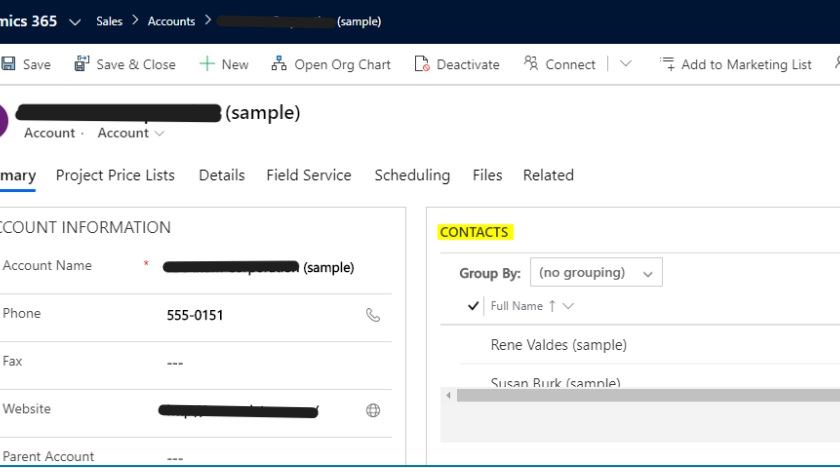Screen dimensions: 840x468
Task: Expand the Group By no grouping dropdown
Action: pyautogui.click(x=596, y=273)
